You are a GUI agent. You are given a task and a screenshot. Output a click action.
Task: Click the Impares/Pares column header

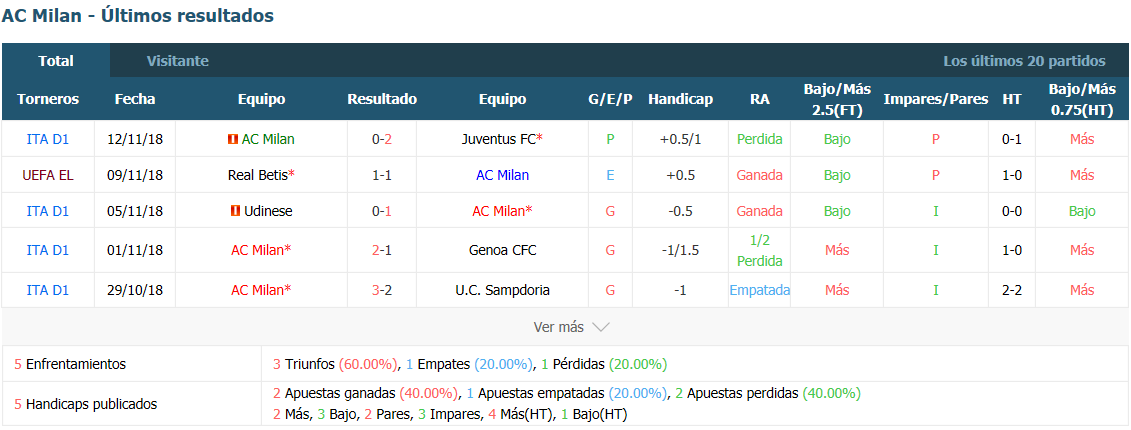point(936,100)
